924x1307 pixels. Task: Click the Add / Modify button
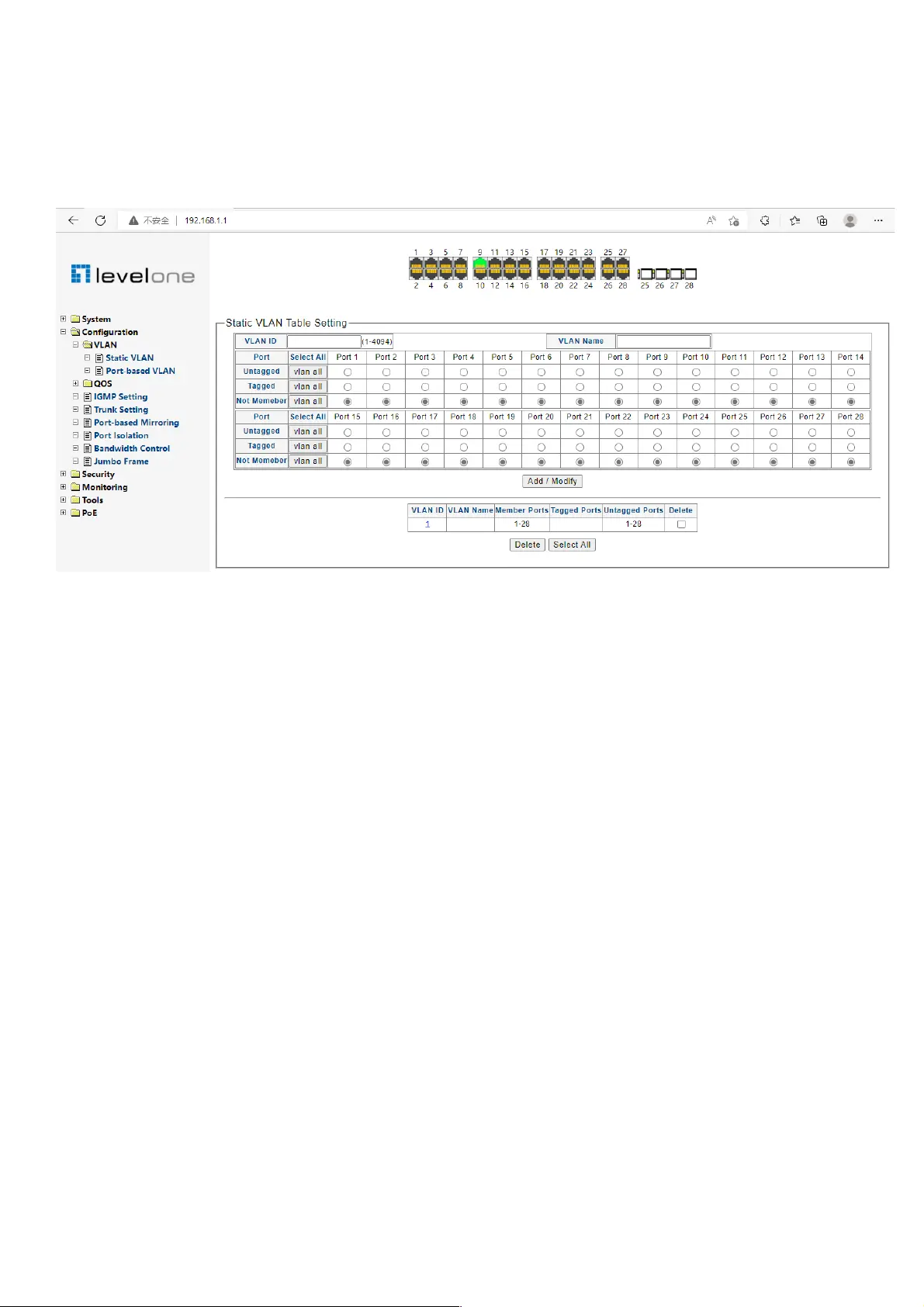point(552,482)
